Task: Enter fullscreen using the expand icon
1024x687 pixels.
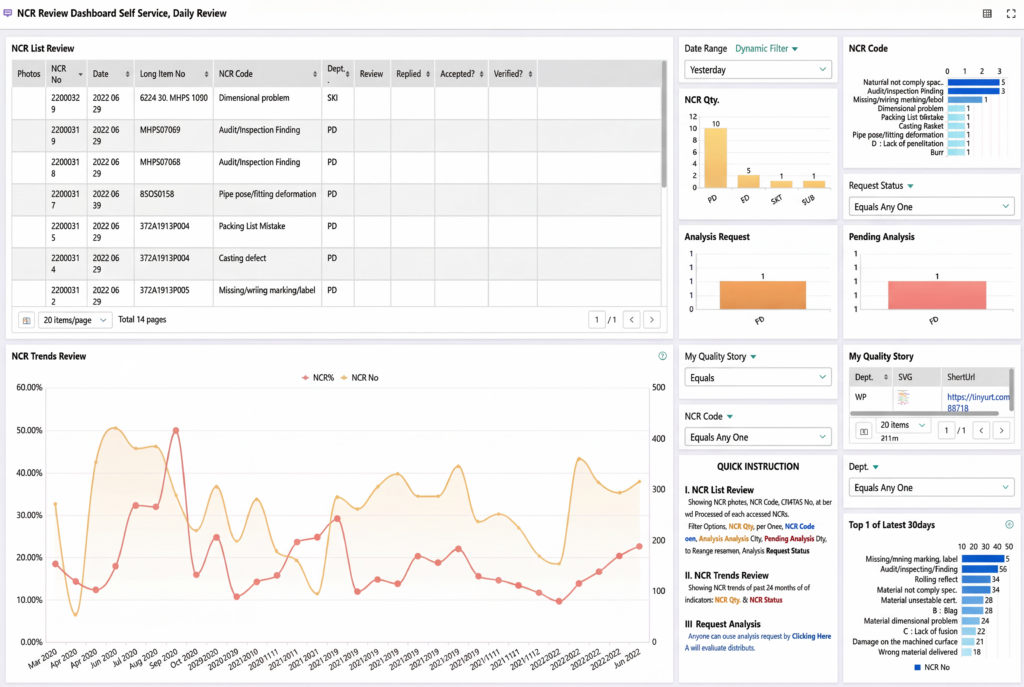Action: [x=1012, y=13]
